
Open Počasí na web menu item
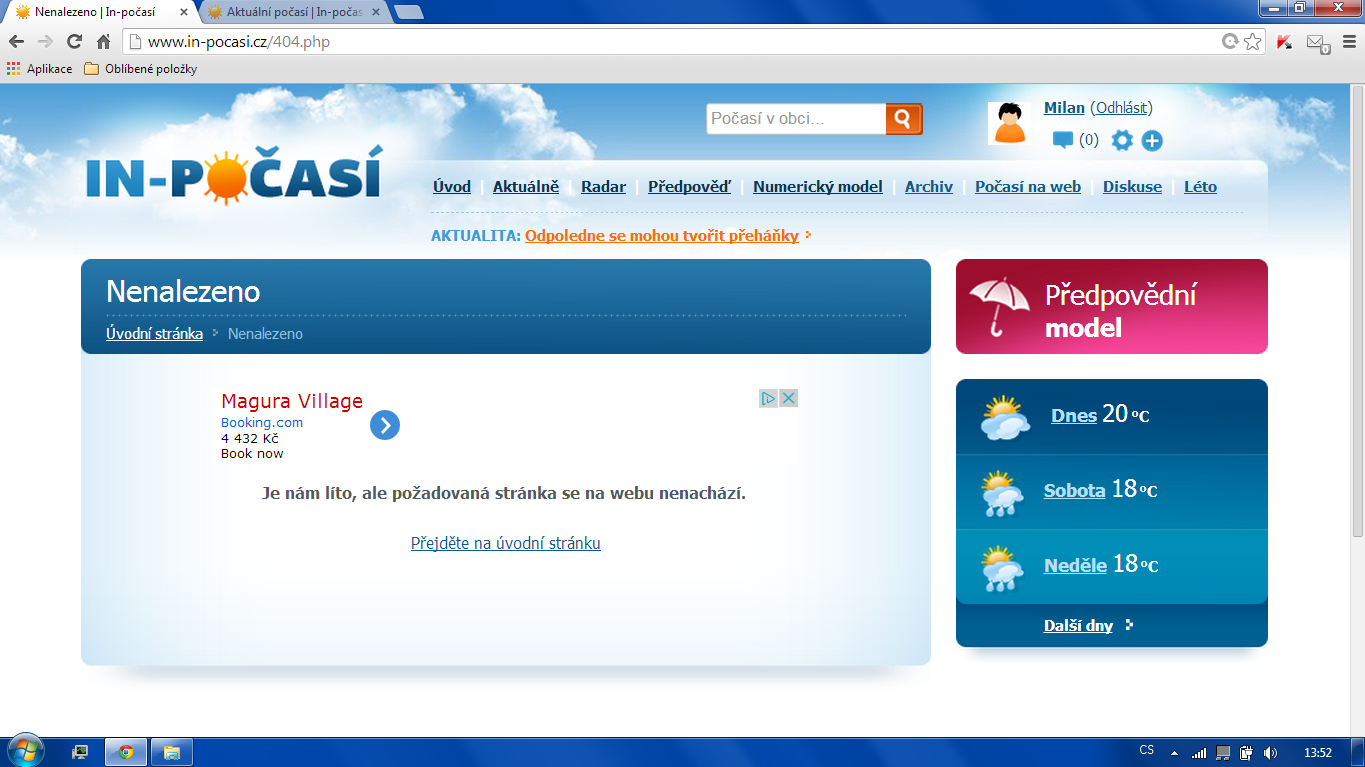1028,187
